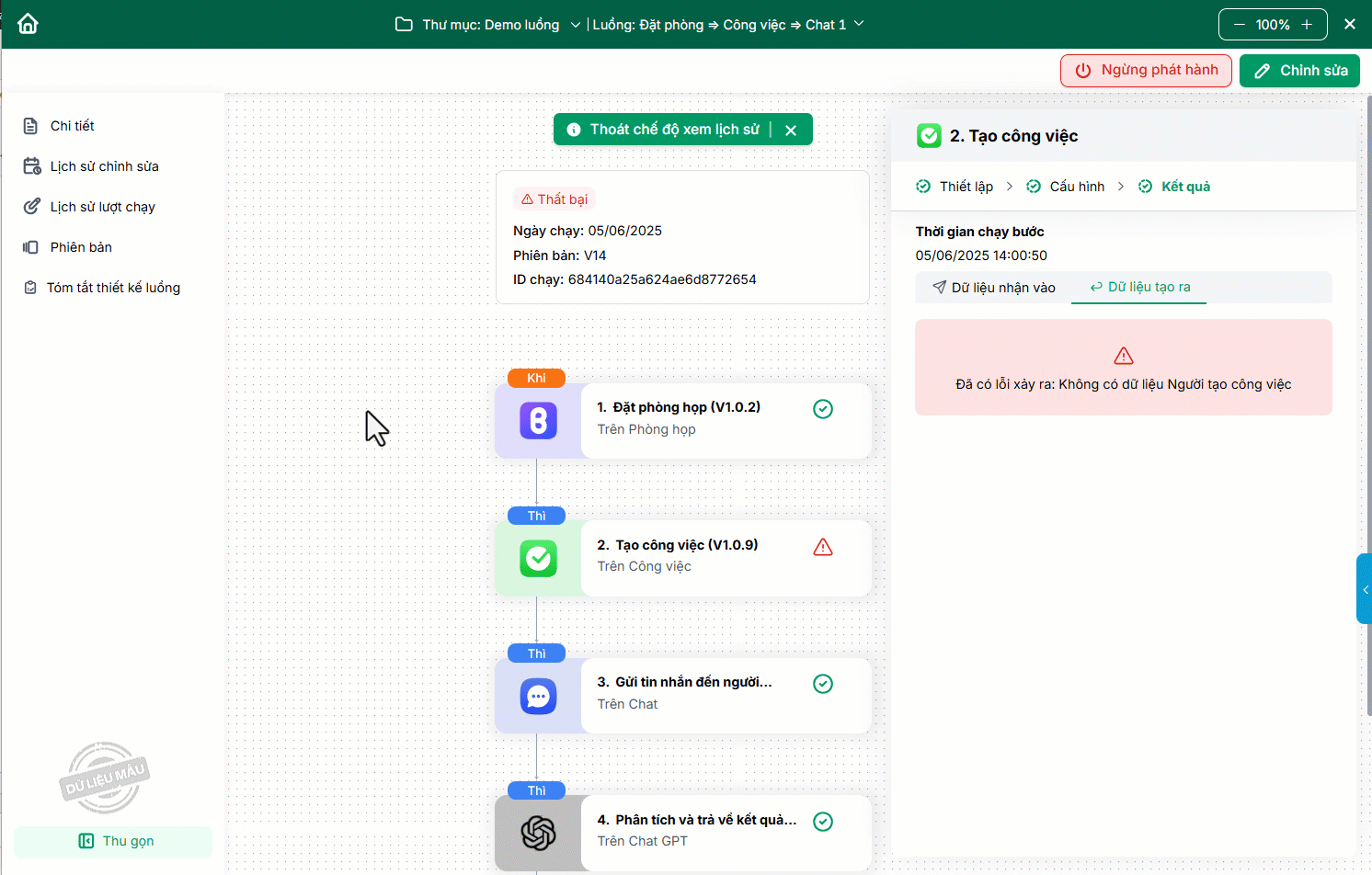The height and width of the screenshot is (875, 1372).
Task: Click the Tạo công việc panel header icon
Action: pyautogui.click(x=929, y=136)
